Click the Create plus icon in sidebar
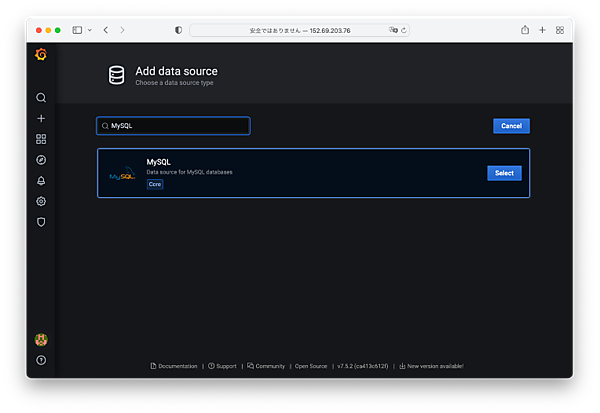This screenshot has width=600, height=413. click(x=41, y=119)
